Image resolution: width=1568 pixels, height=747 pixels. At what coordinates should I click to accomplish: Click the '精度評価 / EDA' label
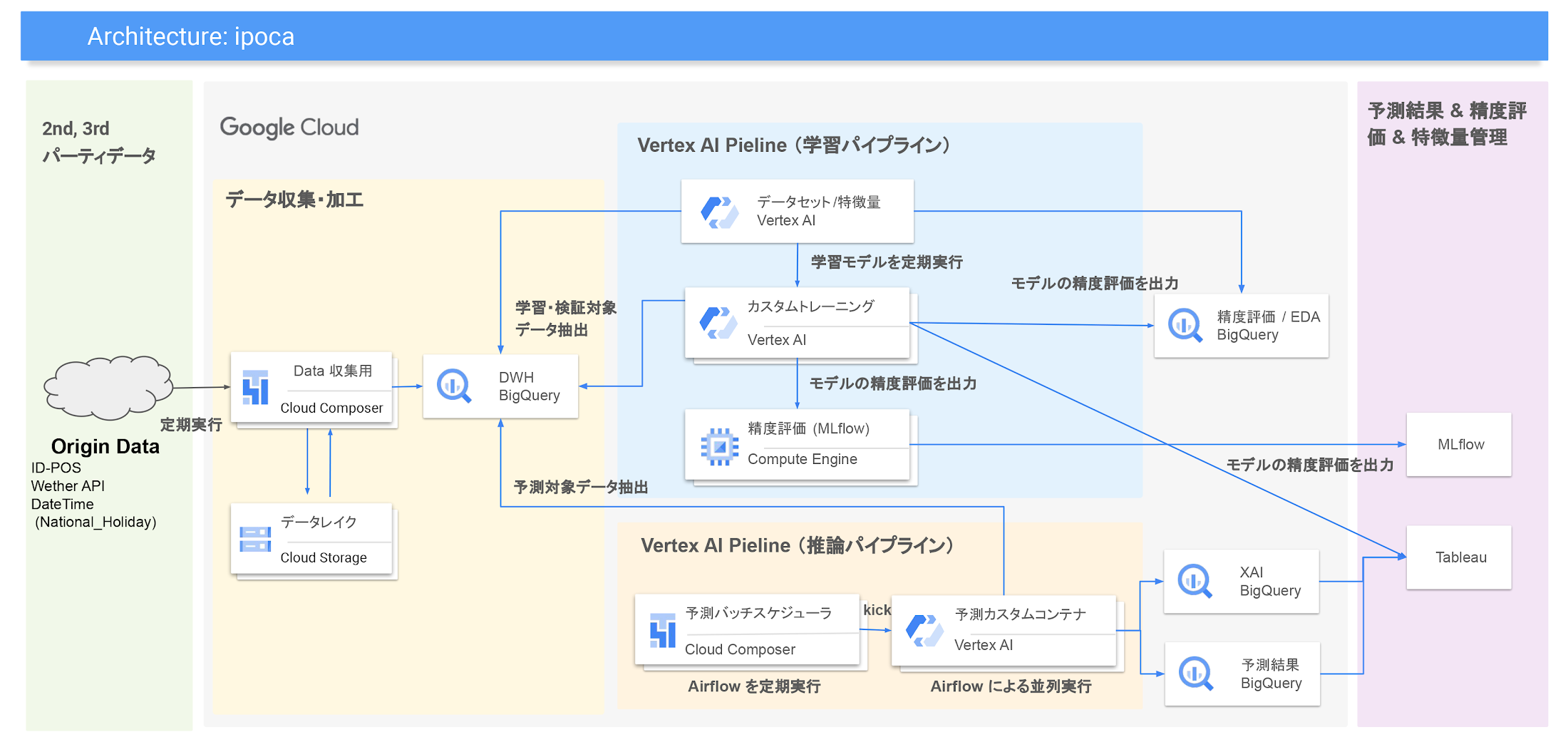pos(1268,316)
